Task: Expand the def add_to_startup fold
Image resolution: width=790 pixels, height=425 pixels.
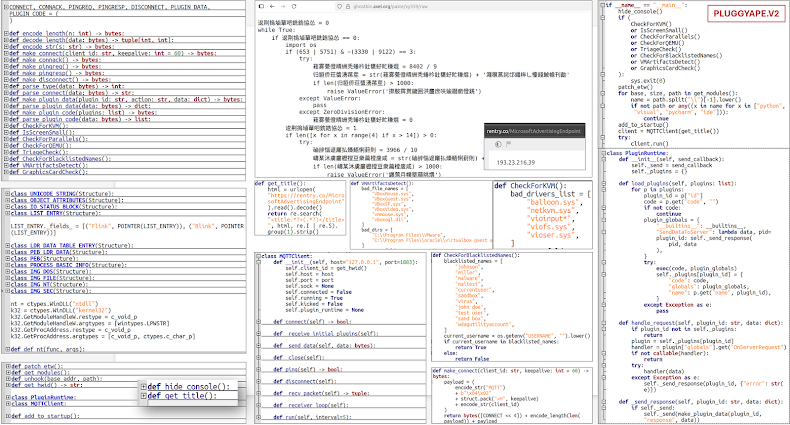Action: [7, 415]
